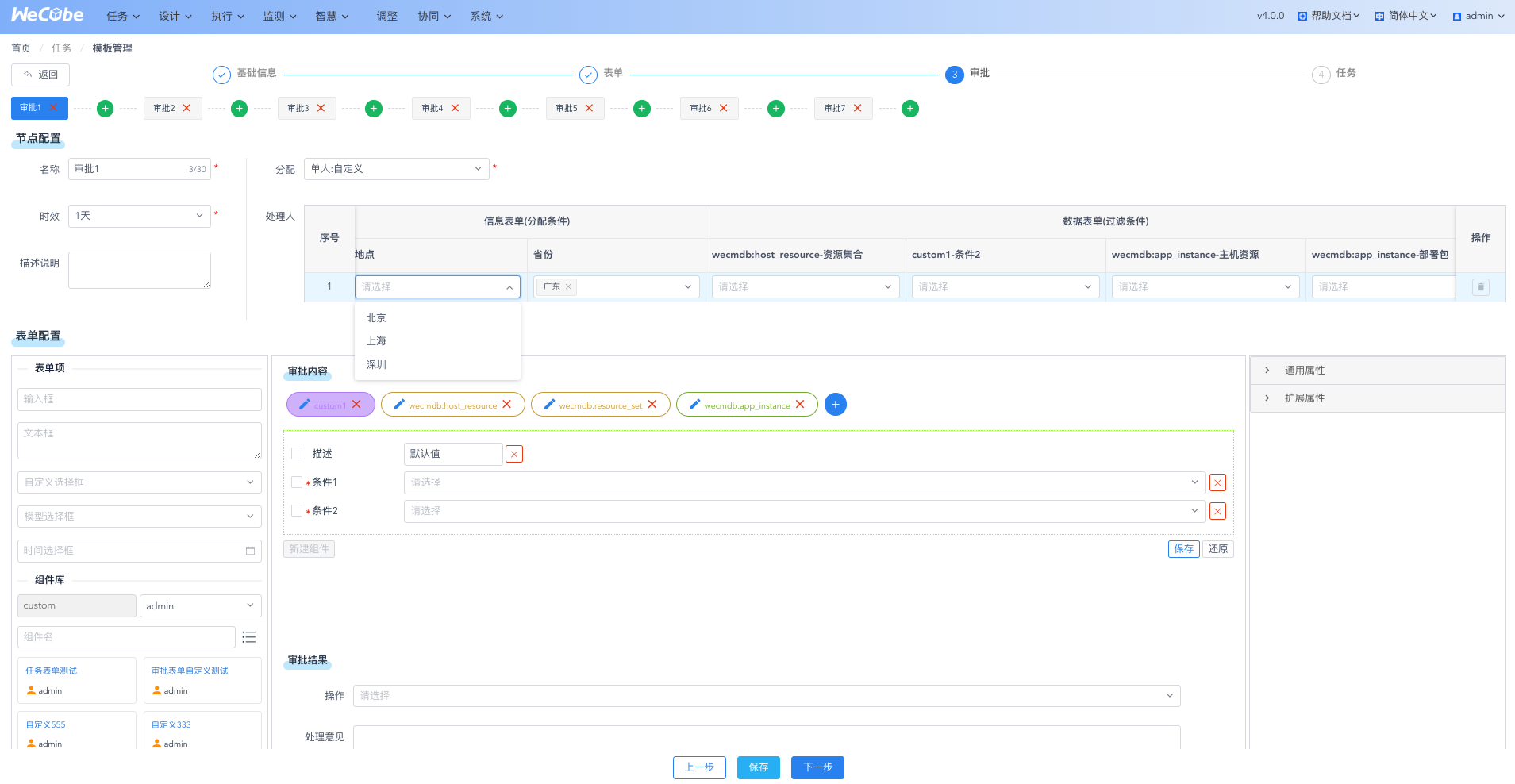Click the WeCube logo

(x=47, y=15)
